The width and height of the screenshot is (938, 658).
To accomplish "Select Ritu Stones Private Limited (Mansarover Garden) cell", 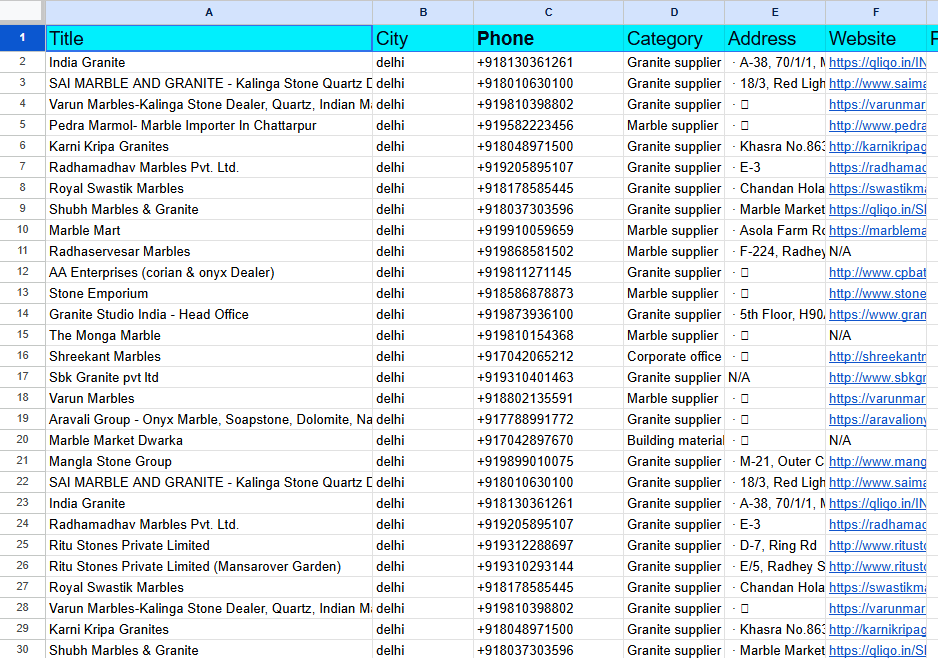I will pyautogui.click(x=209, y=566).
